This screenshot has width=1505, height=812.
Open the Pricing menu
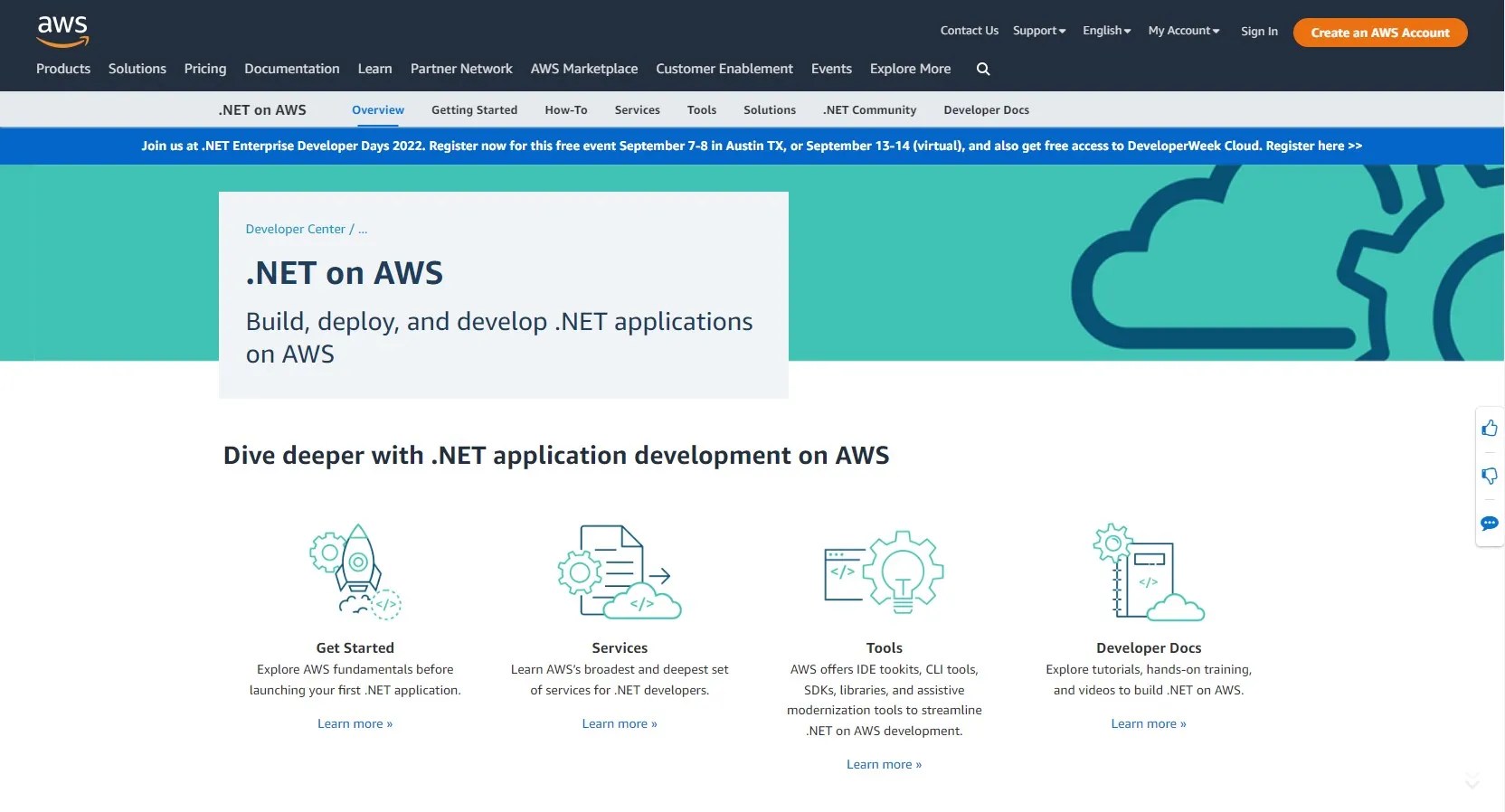tap(205, 69)
